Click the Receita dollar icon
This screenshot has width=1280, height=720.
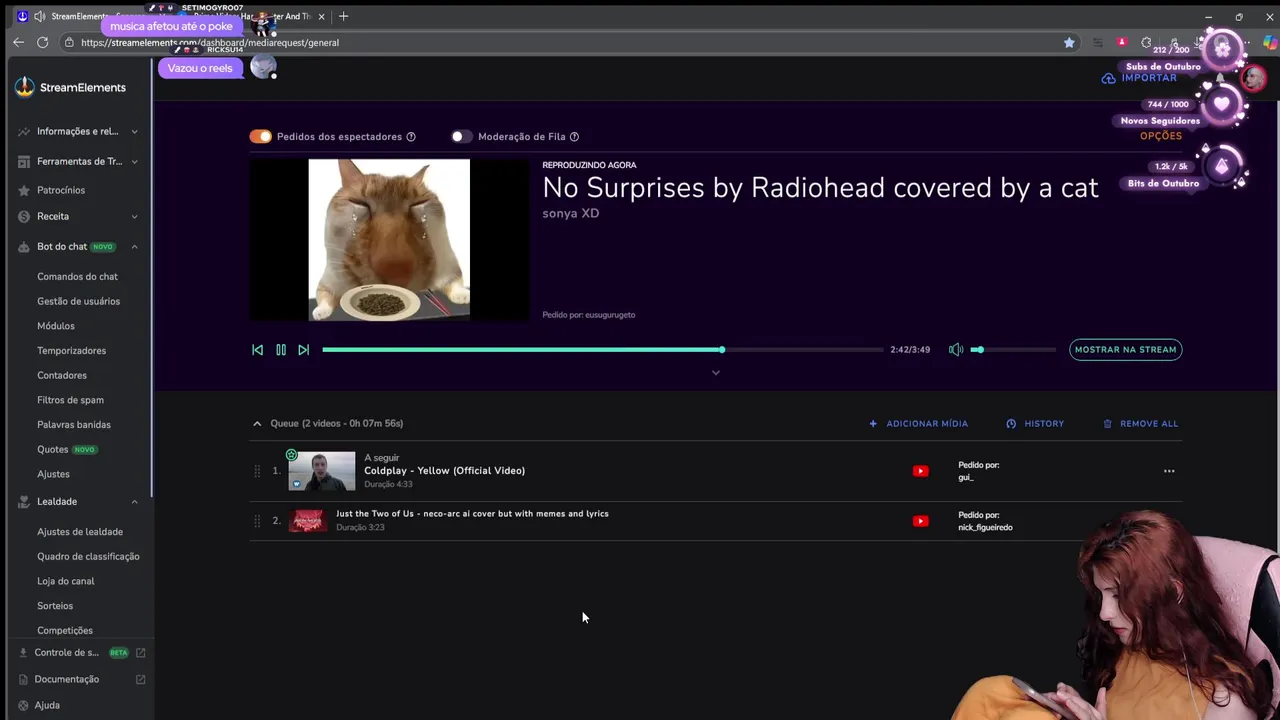point(24,216)
